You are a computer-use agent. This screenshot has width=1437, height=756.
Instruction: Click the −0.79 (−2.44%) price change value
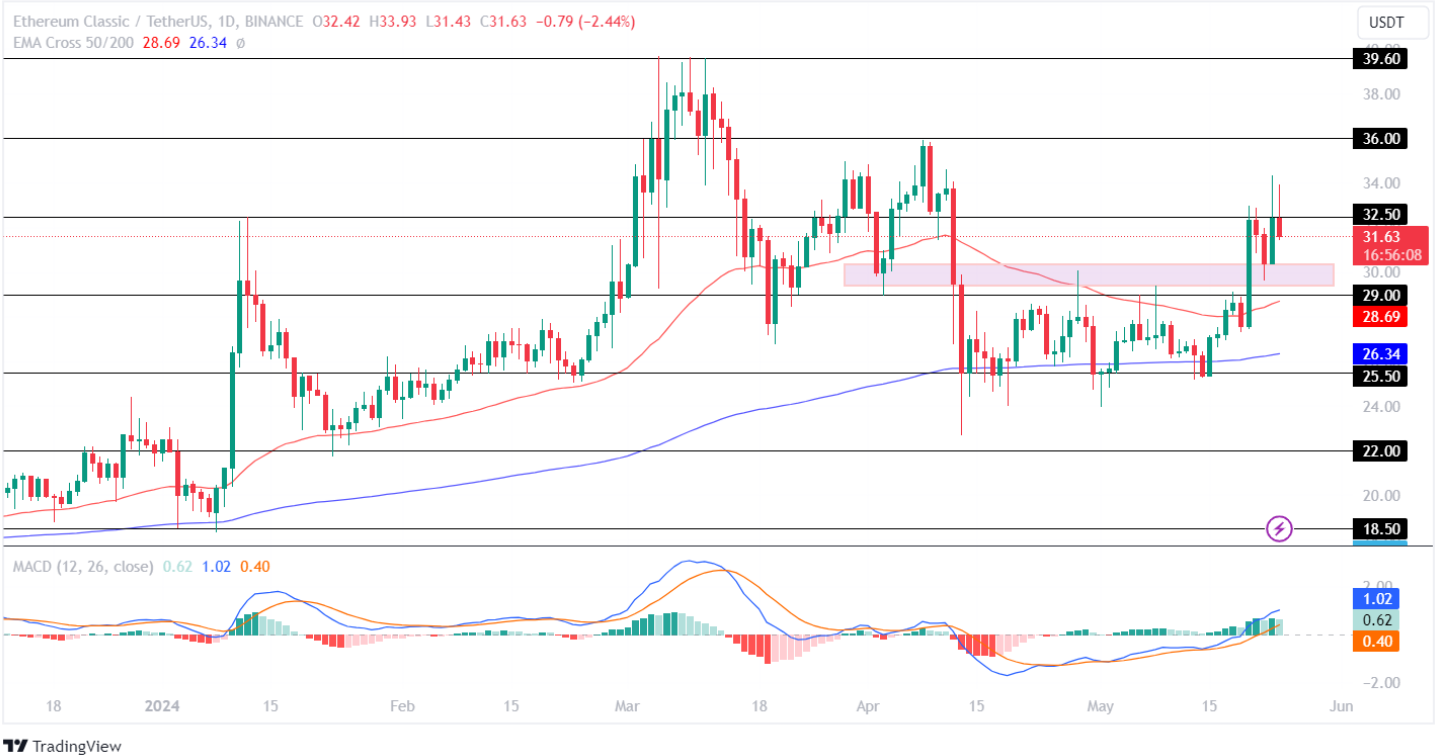point(587,21)
